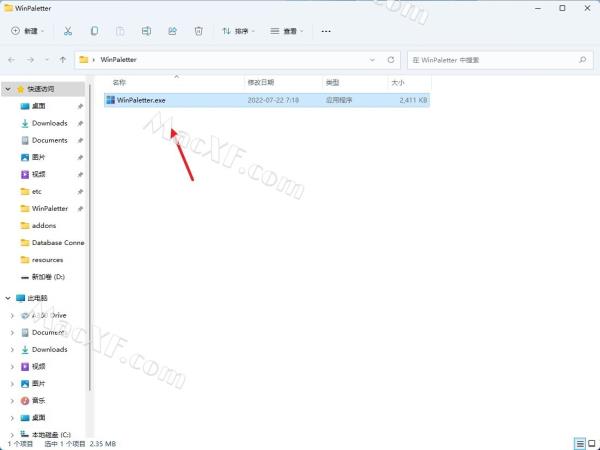Image resolution: width=600 pixels, height=450 pixels.
Task: Expand Documents under This PC
Action: 12,333
